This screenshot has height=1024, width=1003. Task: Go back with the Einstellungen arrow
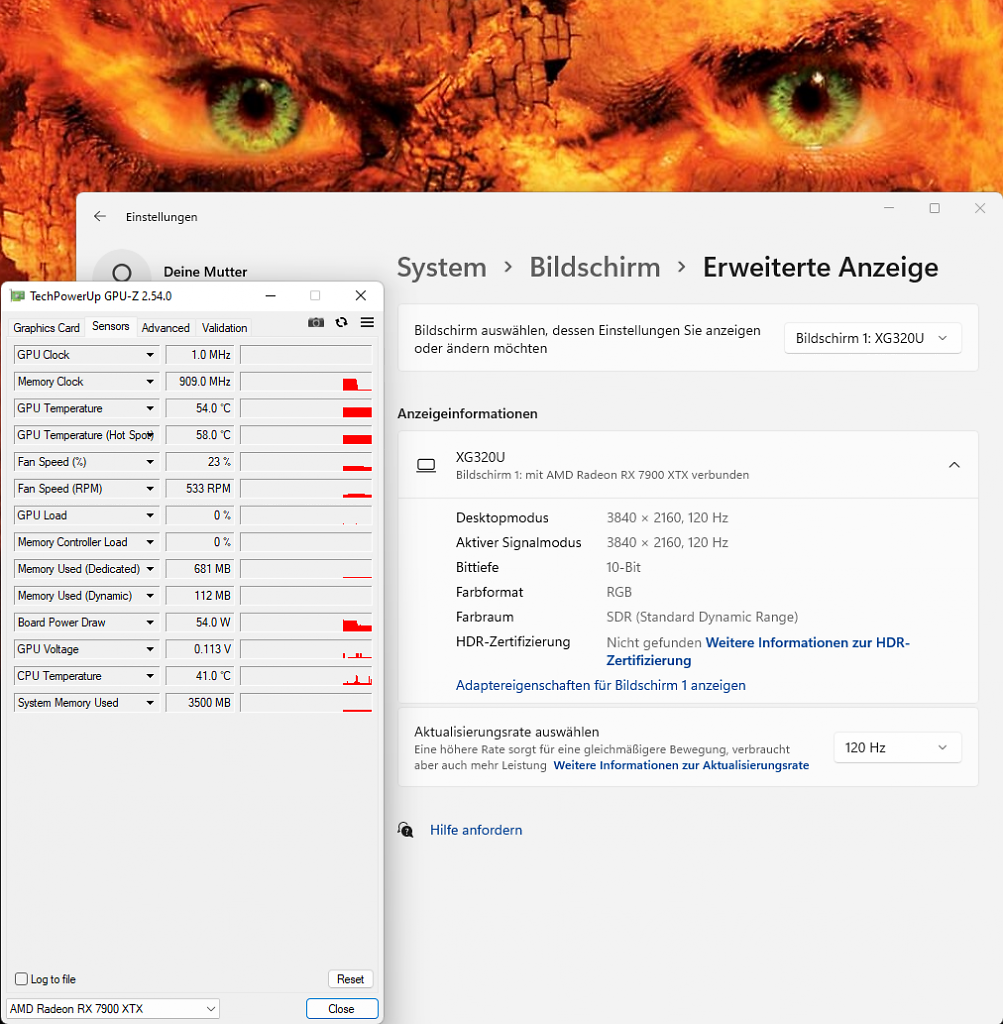[x=100, y=216]
